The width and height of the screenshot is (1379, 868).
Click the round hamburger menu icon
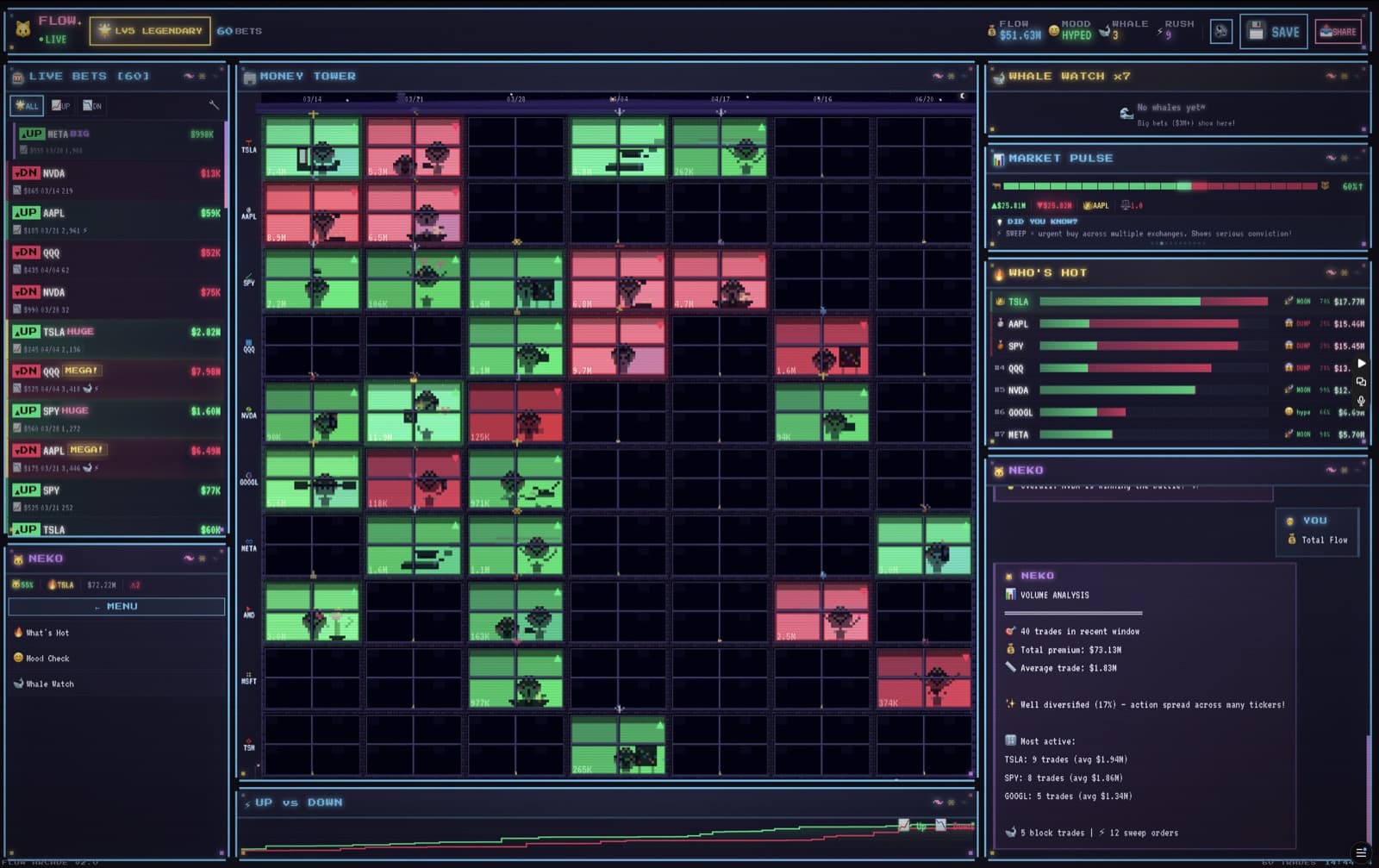[x=1360, y=852]
